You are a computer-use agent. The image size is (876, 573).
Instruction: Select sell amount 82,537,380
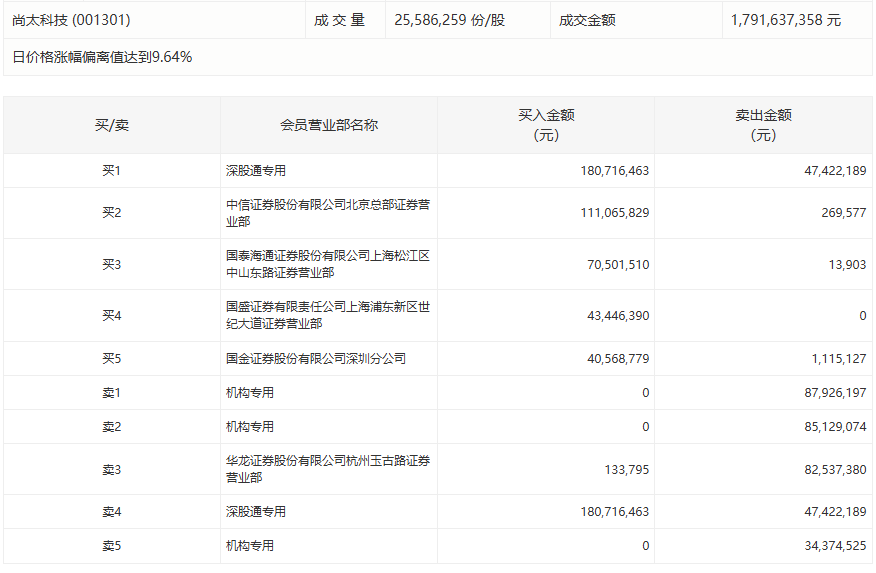click(x=835, y=470)
